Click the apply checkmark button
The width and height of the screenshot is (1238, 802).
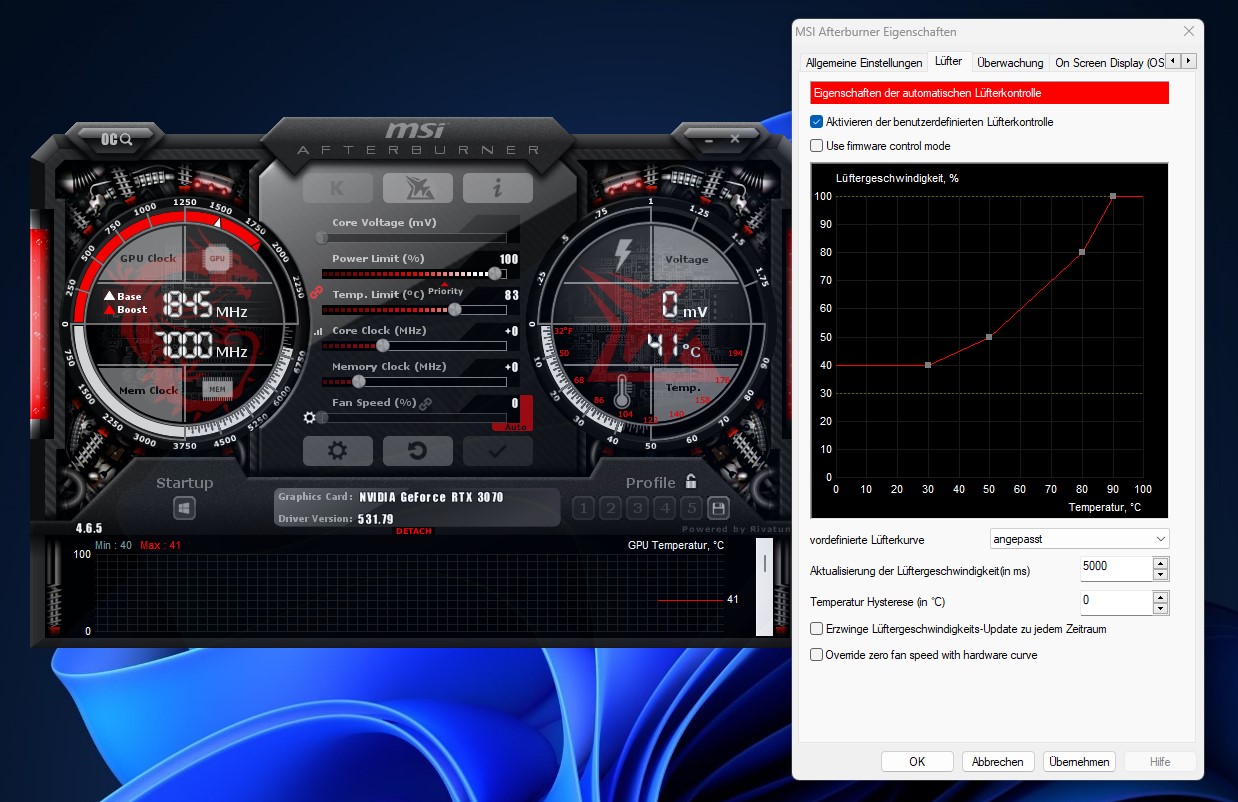(x=497, y=451)
